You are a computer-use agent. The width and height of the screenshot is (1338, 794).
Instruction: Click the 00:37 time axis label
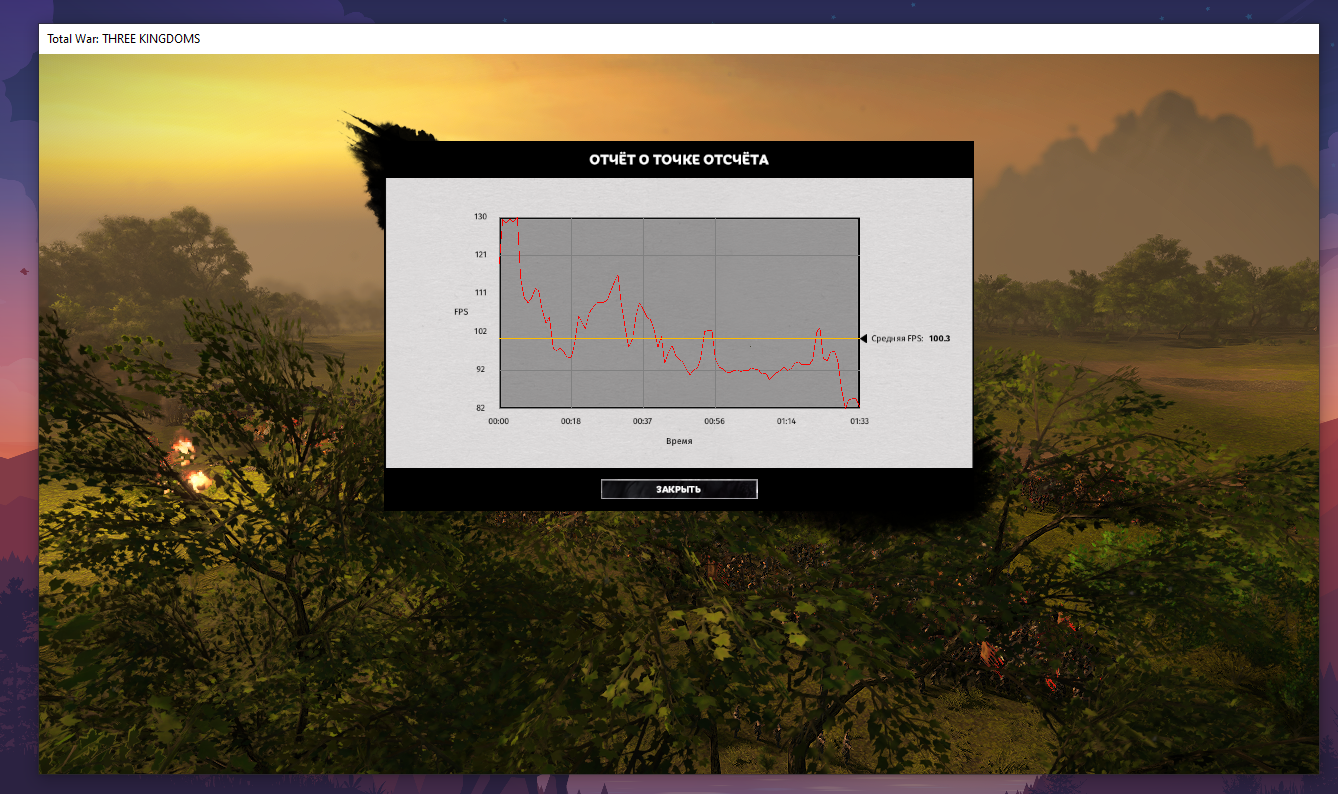[643, 422]
